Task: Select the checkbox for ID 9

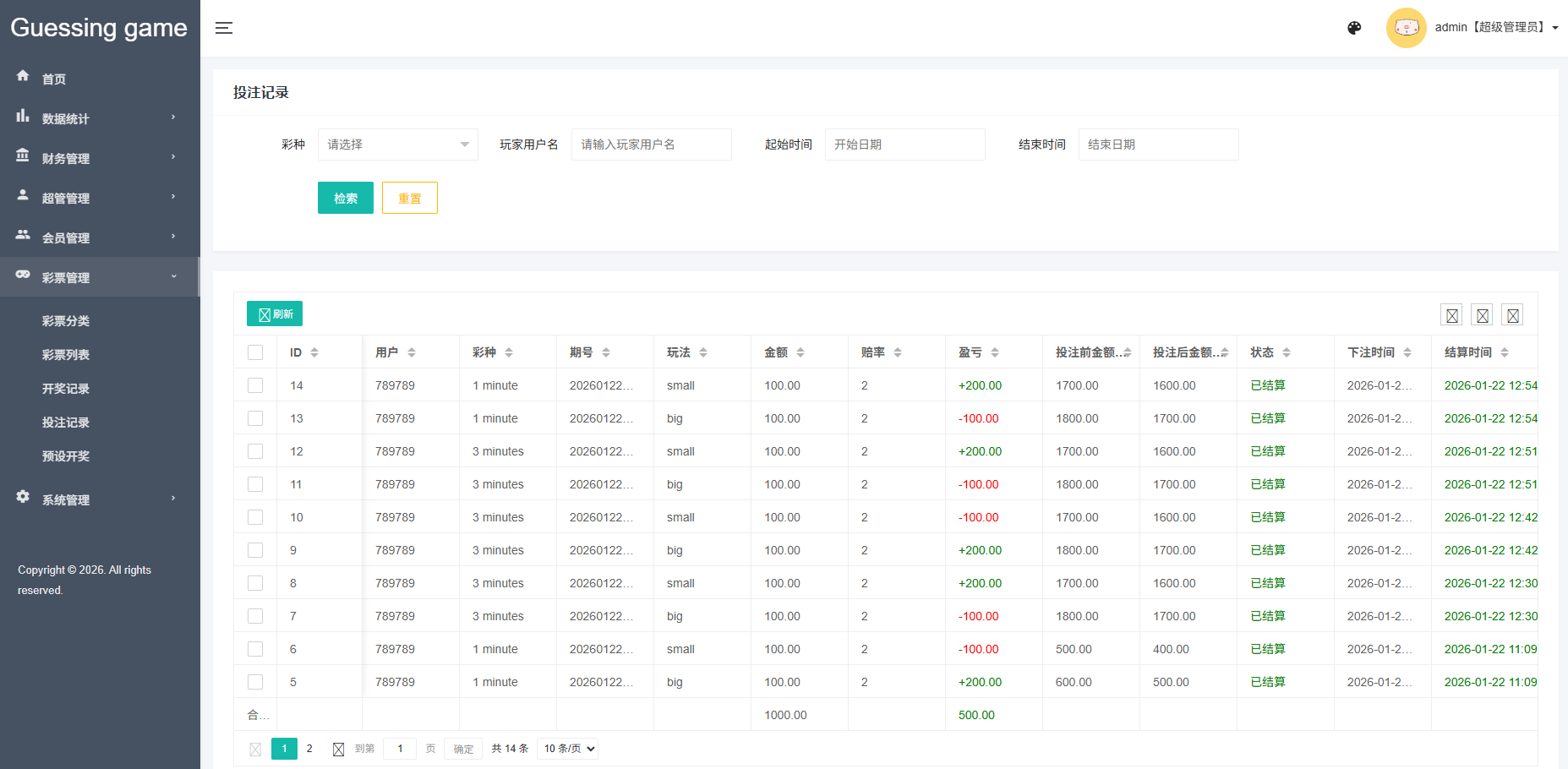Action: coord(255,550)
